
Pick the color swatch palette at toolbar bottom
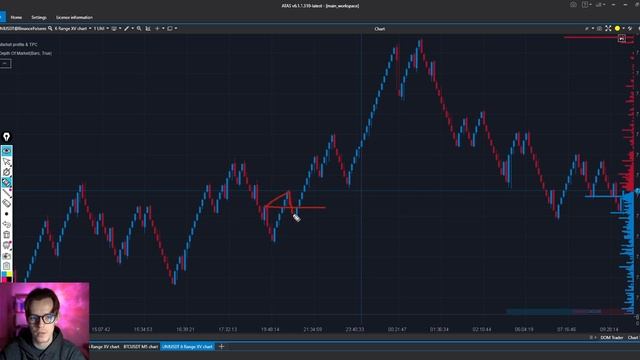[7, 276]
